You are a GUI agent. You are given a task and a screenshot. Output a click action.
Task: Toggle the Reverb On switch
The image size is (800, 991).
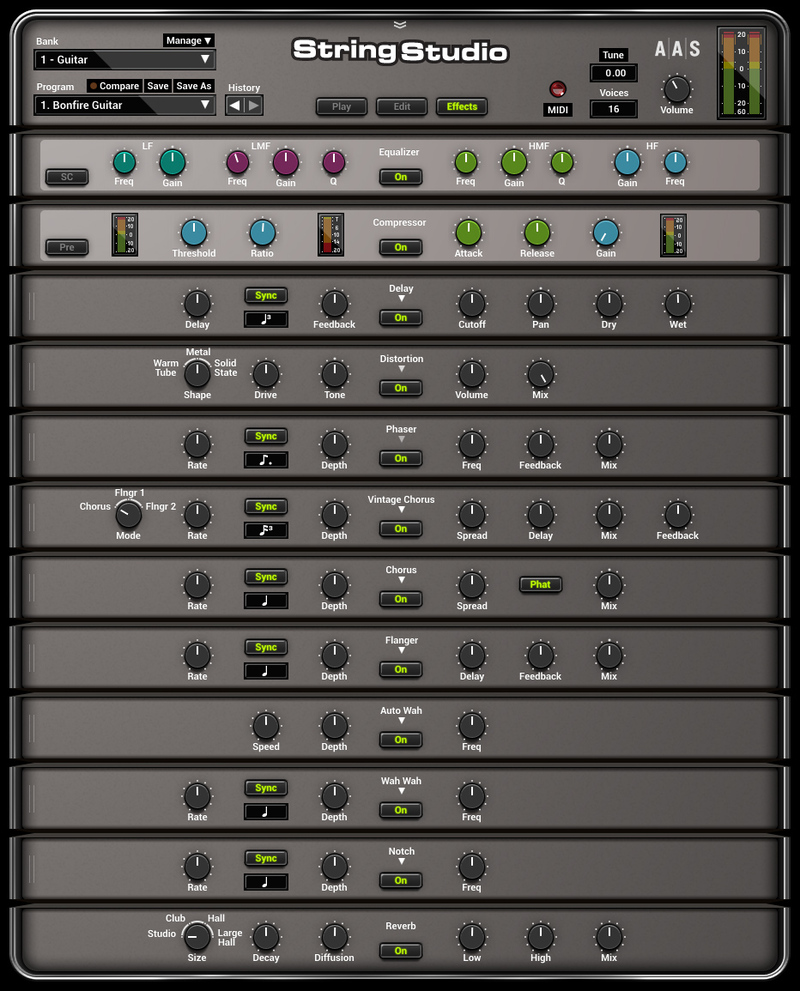coord(401,951)
